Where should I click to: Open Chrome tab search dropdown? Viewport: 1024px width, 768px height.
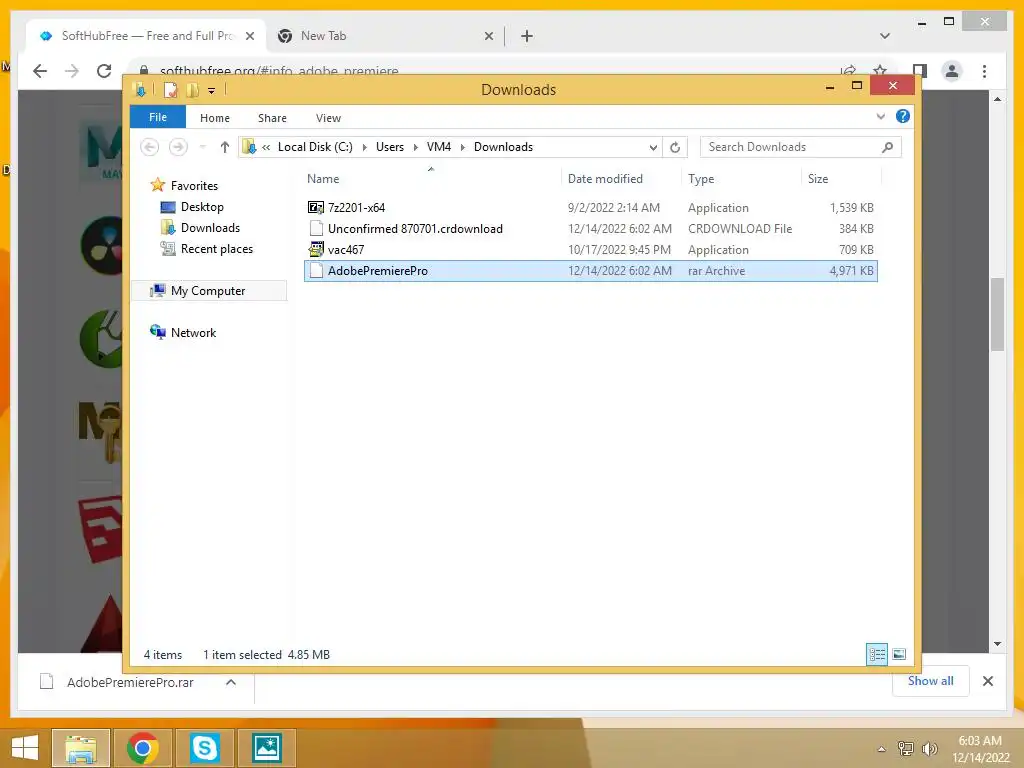pos(885,36)
